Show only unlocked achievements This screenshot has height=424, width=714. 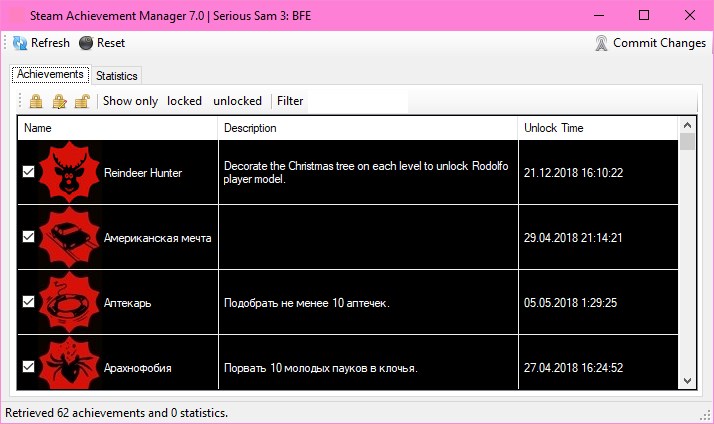tap(237, 101)
